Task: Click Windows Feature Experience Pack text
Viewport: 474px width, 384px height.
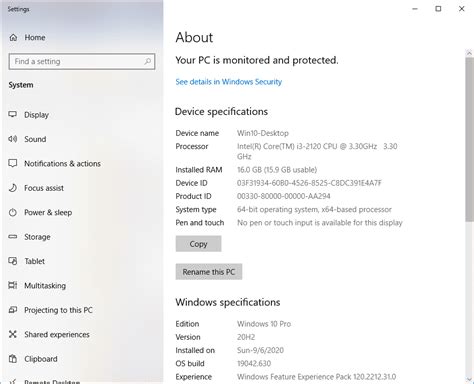Action: pos(317,377)
